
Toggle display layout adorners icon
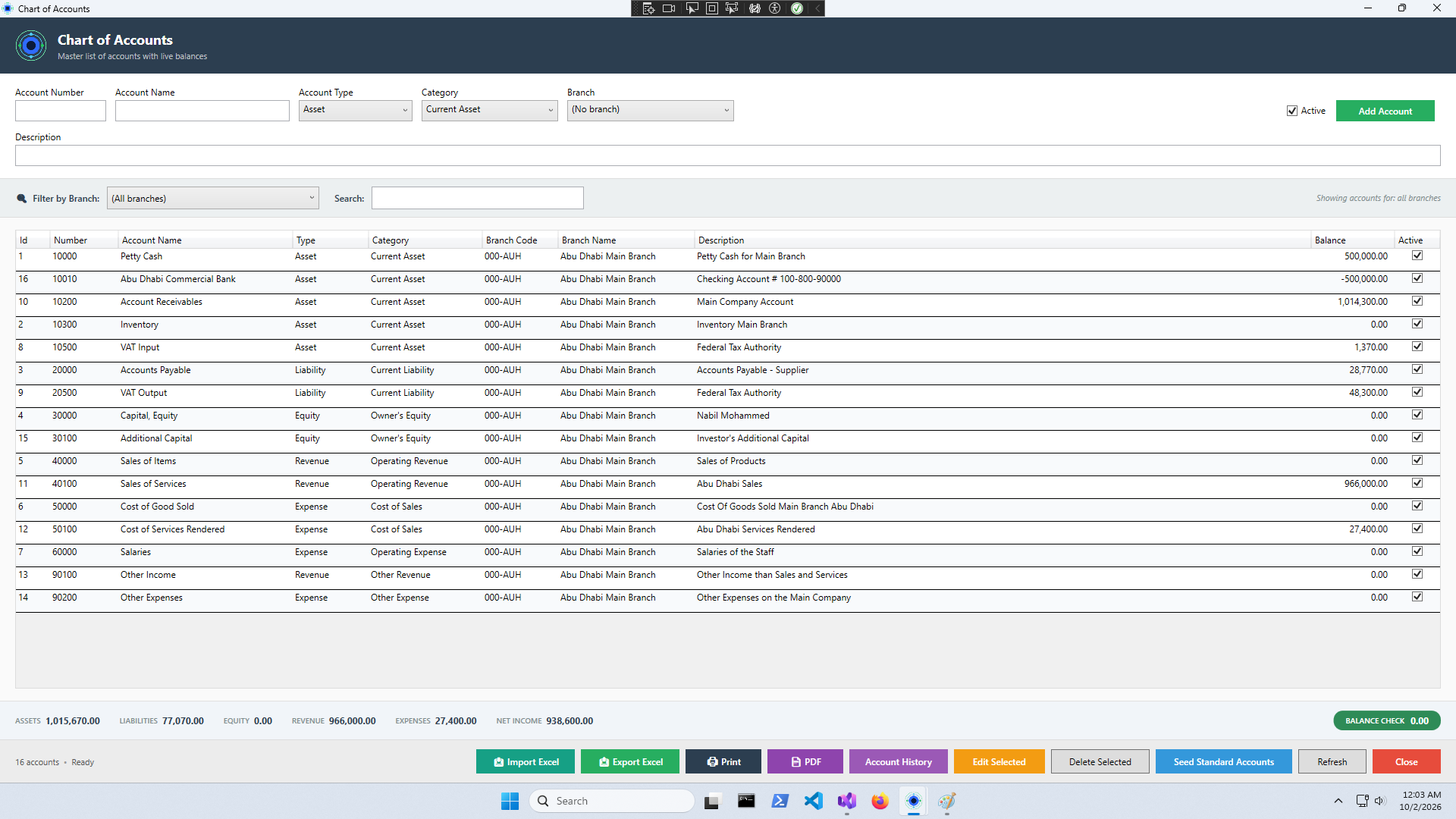tap(712, 8)
